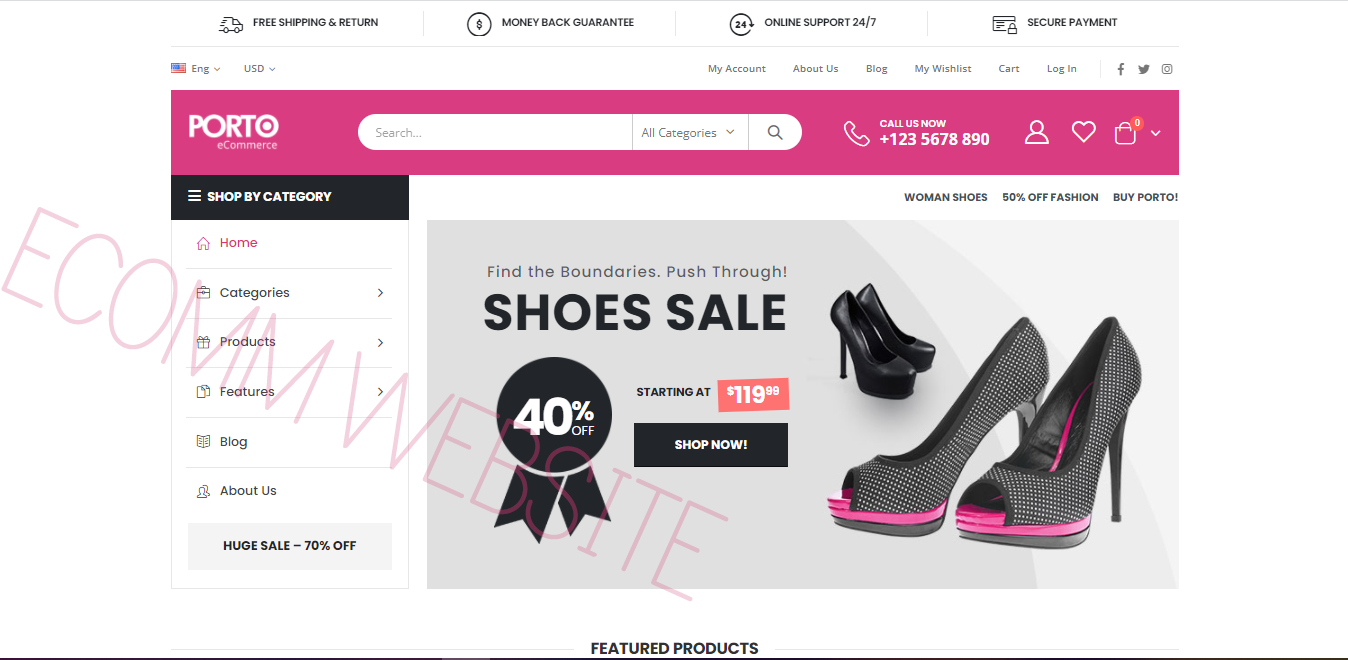Viewport: 1348px width, 660px height.
Task: Click the Huge Sale – 70% Off banner
Action: coord(290,546)
